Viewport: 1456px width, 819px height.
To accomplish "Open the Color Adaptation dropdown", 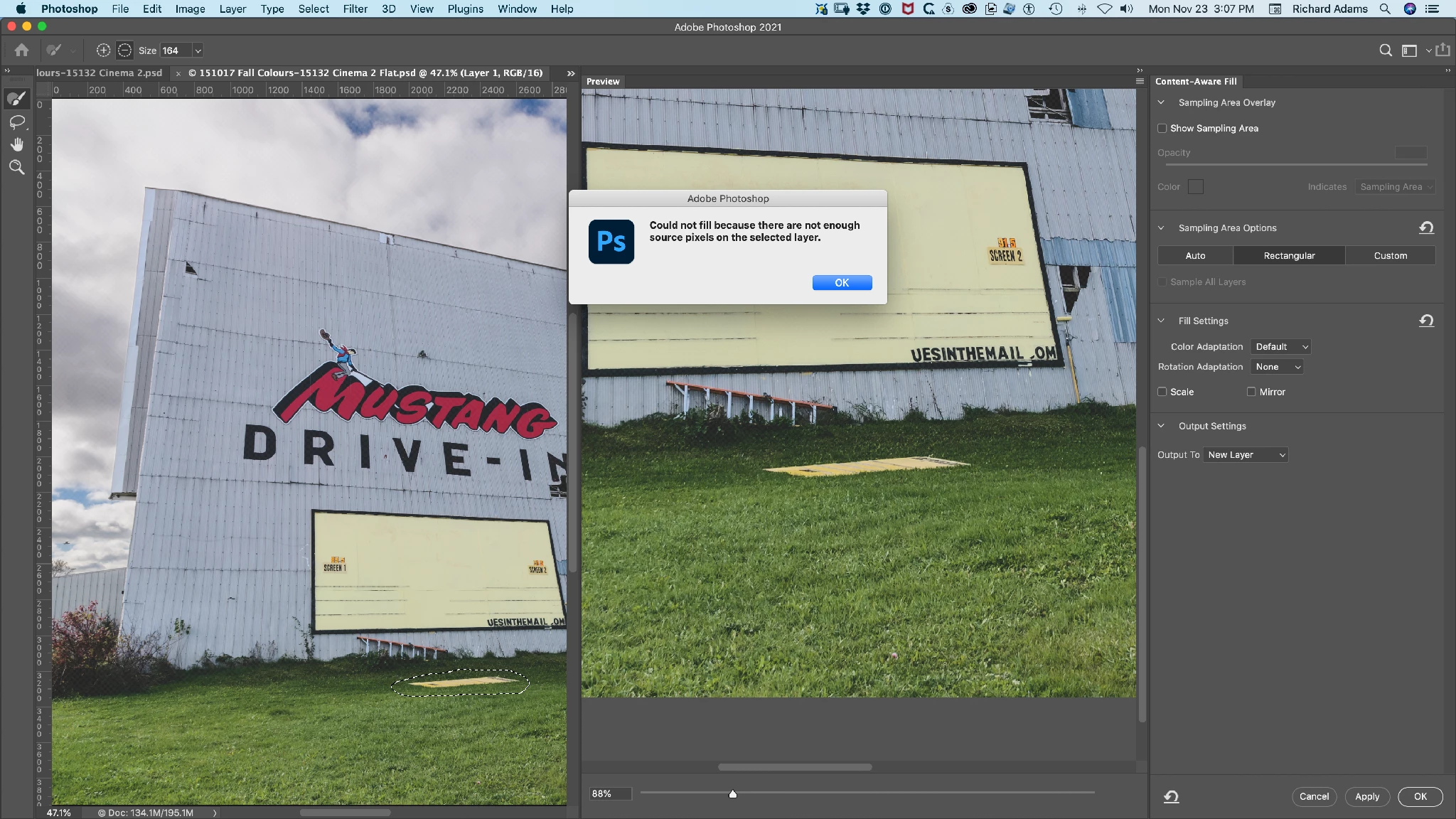I will pyautogui.click(x=1280, y=347).
